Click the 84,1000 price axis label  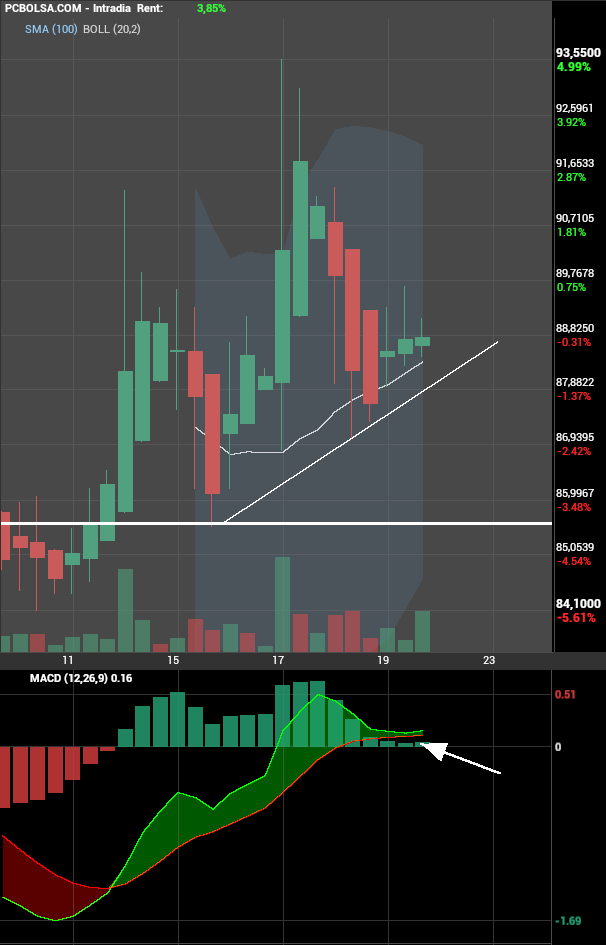coord(578,603)
